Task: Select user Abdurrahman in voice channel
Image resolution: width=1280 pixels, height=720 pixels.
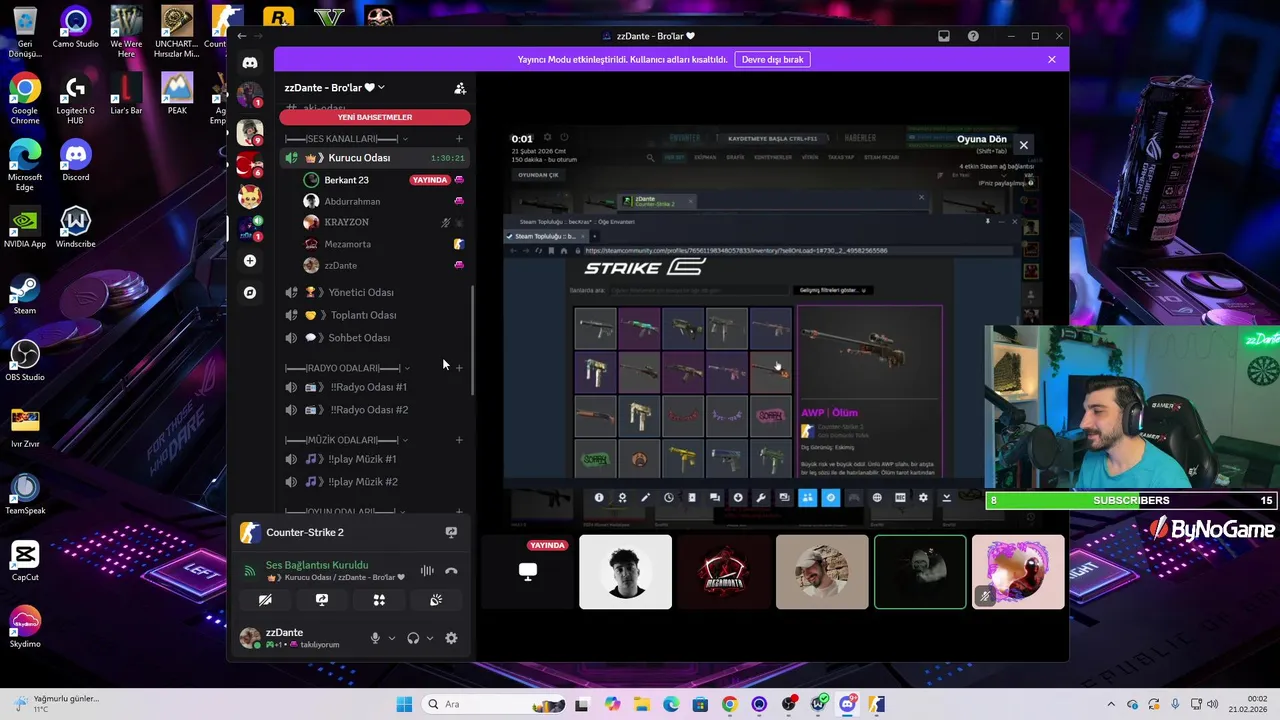Action: tap(385, 201)
